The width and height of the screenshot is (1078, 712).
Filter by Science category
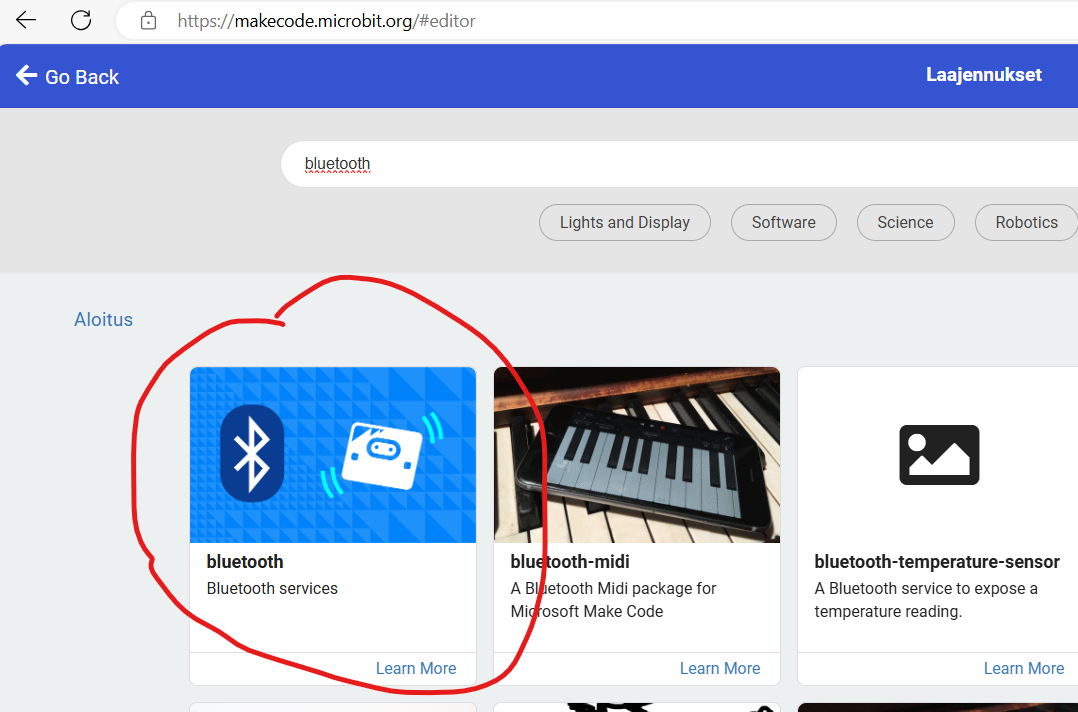tap(905, 222)
